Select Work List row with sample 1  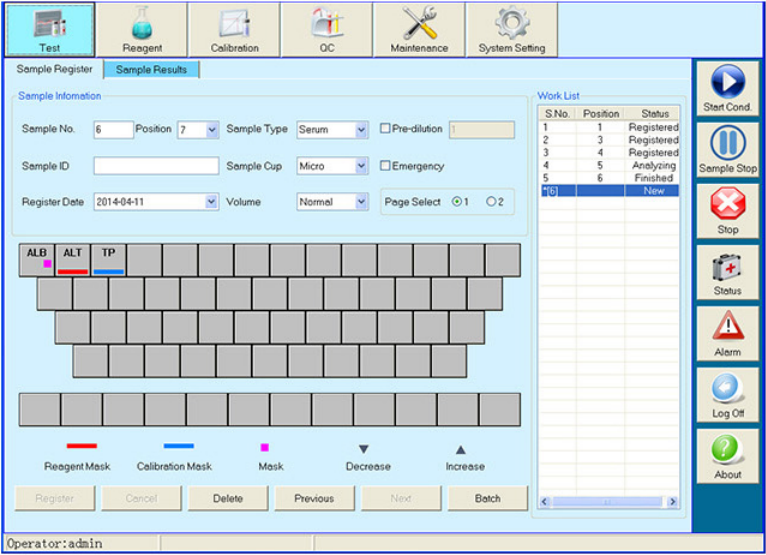click(609, 127)
